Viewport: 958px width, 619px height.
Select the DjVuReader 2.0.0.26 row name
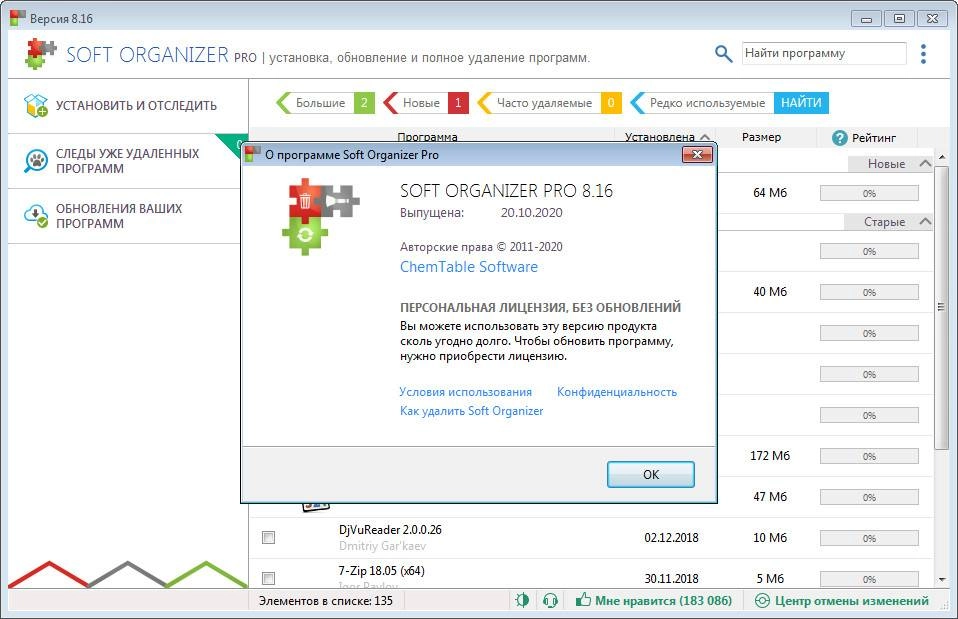pyautogui.click(x=390, y=530)
